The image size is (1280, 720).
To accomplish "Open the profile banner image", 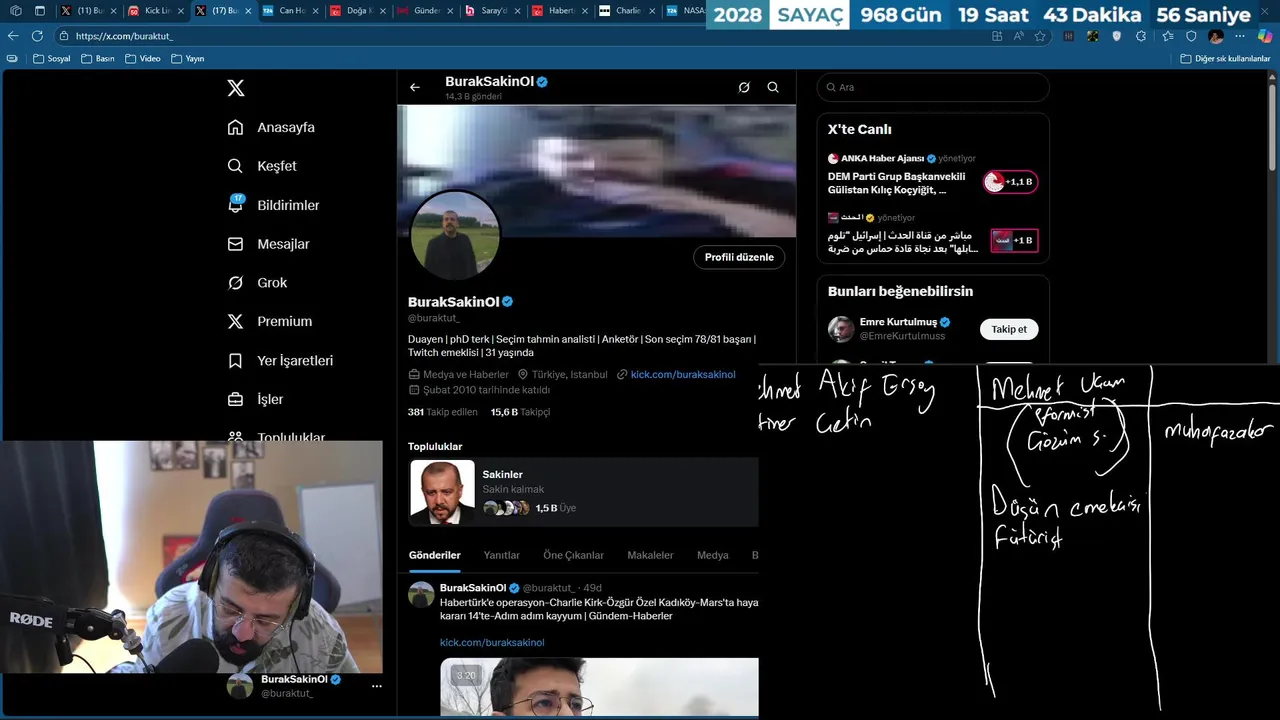I will tap(597, 171).
